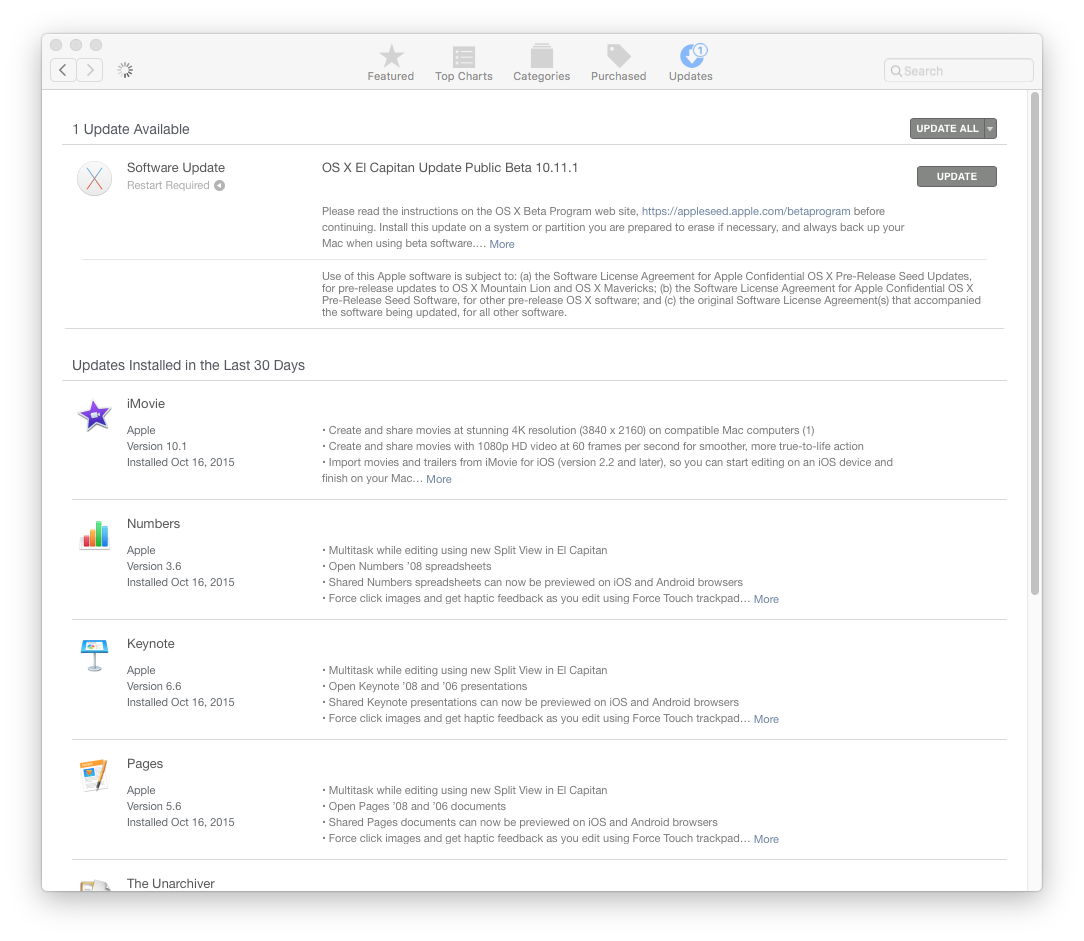This screenshot has width=1084, height=941.
Task: Click the '1 Update Available' heading
Action: pyautogui.click(x=131, y=129)
